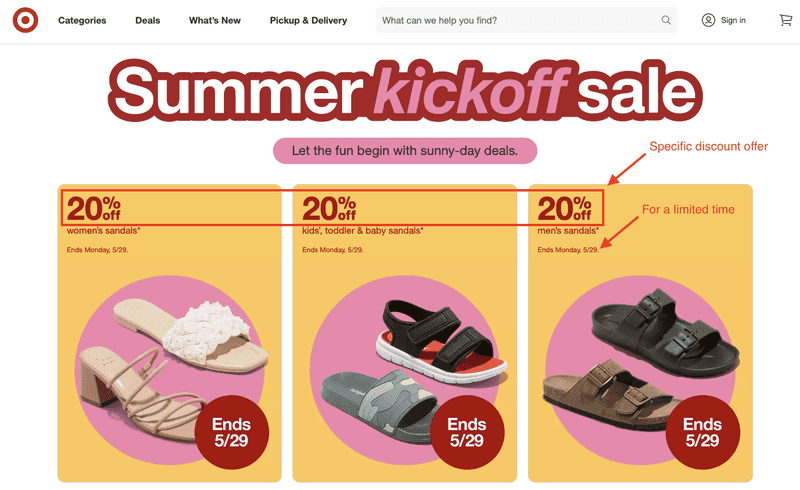Click 20% off kids', toddler & baby sandals
800x490 pixels.
[x=363, y=215]
